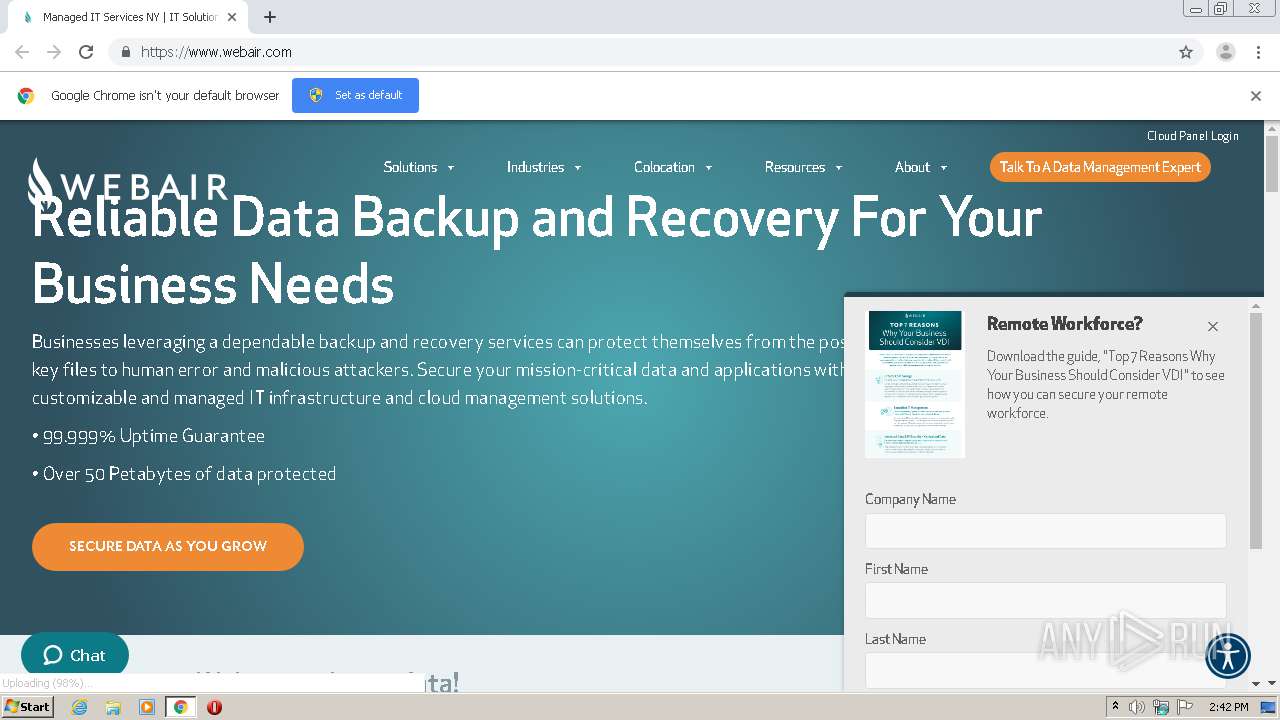
Task: Expand the Resources menu
Action: [803, 167]
